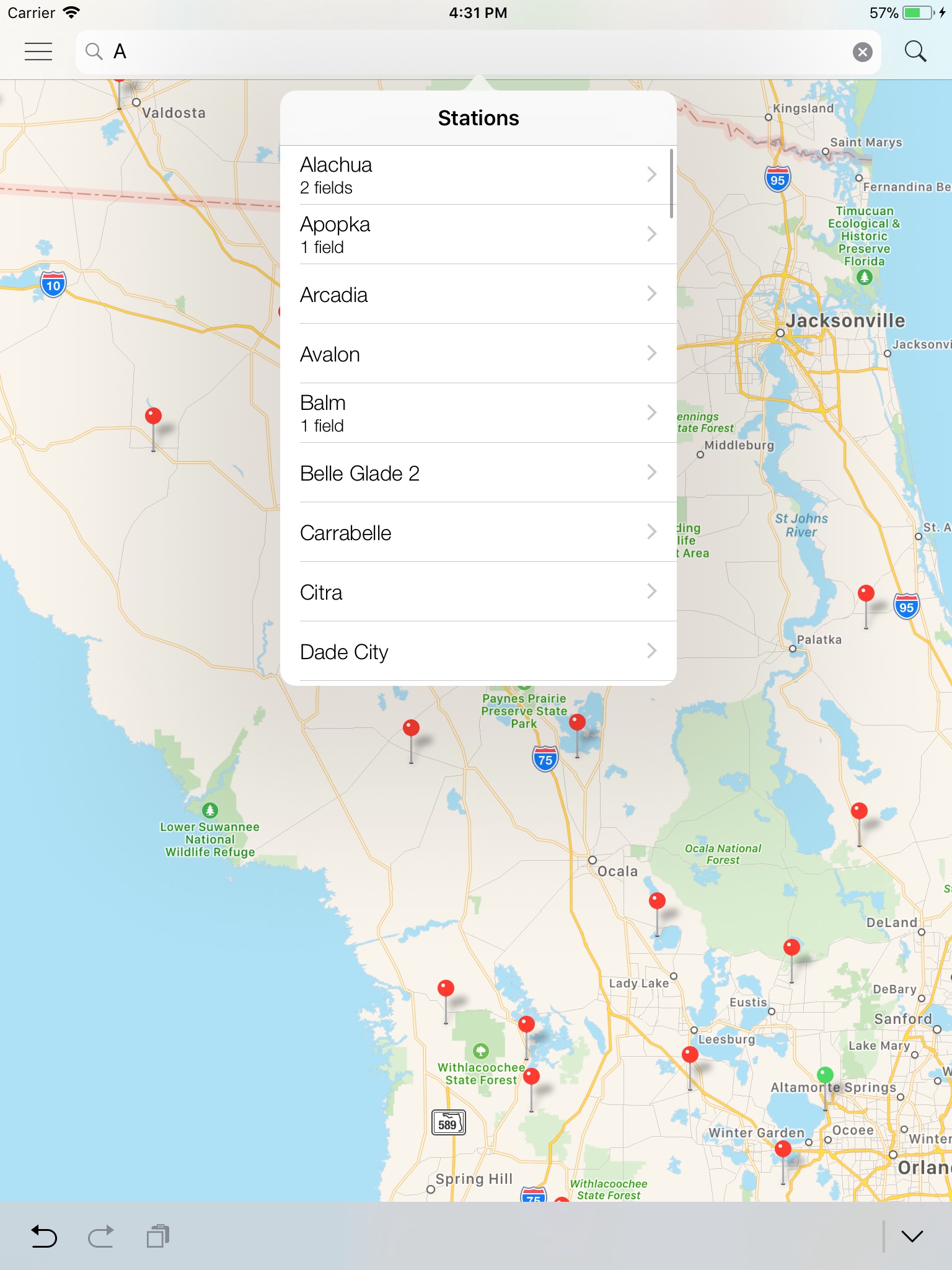Tap the St Johns River label
The height and width of the screenshot is (1270, 952).
pos(801,525)
